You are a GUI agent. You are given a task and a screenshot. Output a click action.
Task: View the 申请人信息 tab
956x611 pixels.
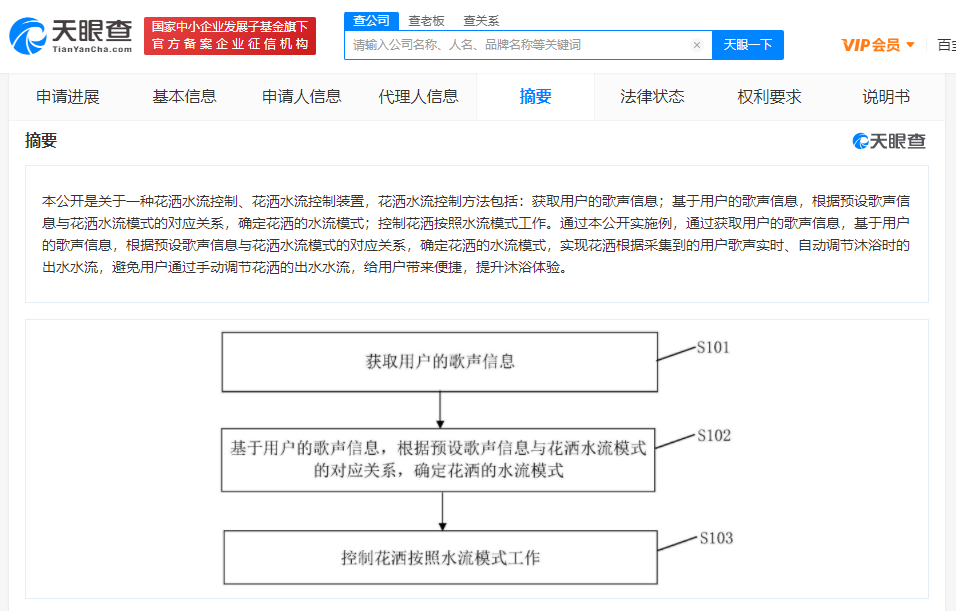point(301,97)
